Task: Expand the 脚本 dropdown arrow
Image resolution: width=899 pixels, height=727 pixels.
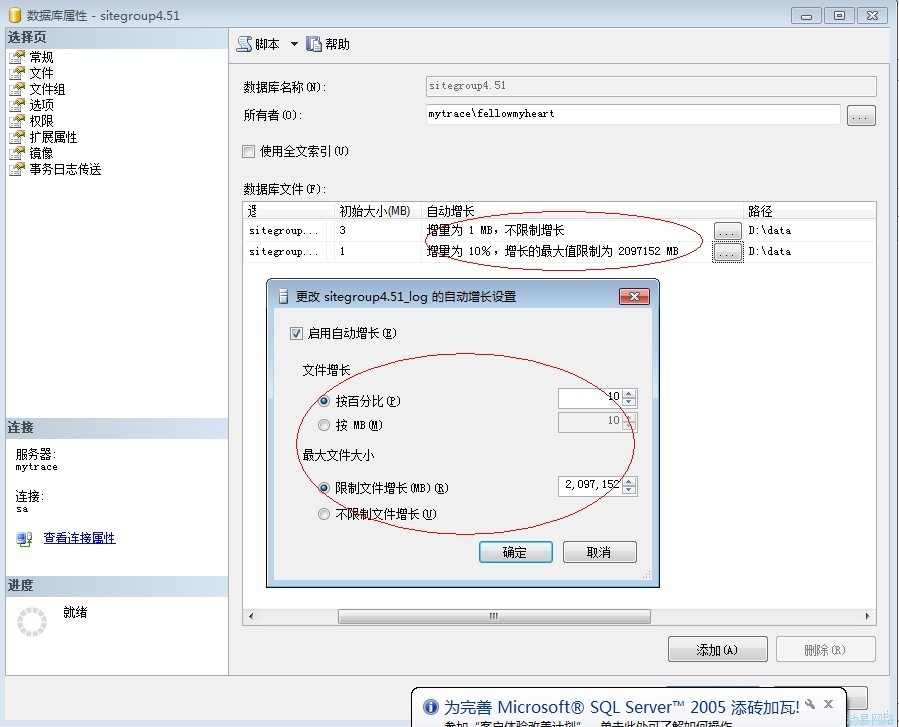Action: (294, 44)
